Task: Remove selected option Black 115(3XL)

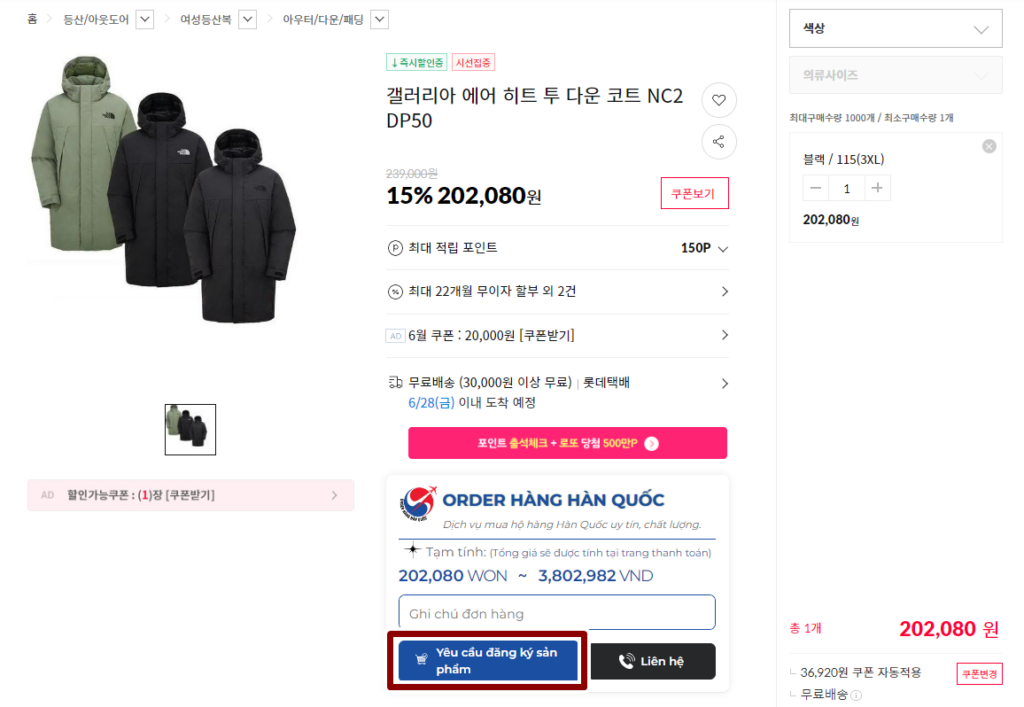Action: tap(989, 146)
